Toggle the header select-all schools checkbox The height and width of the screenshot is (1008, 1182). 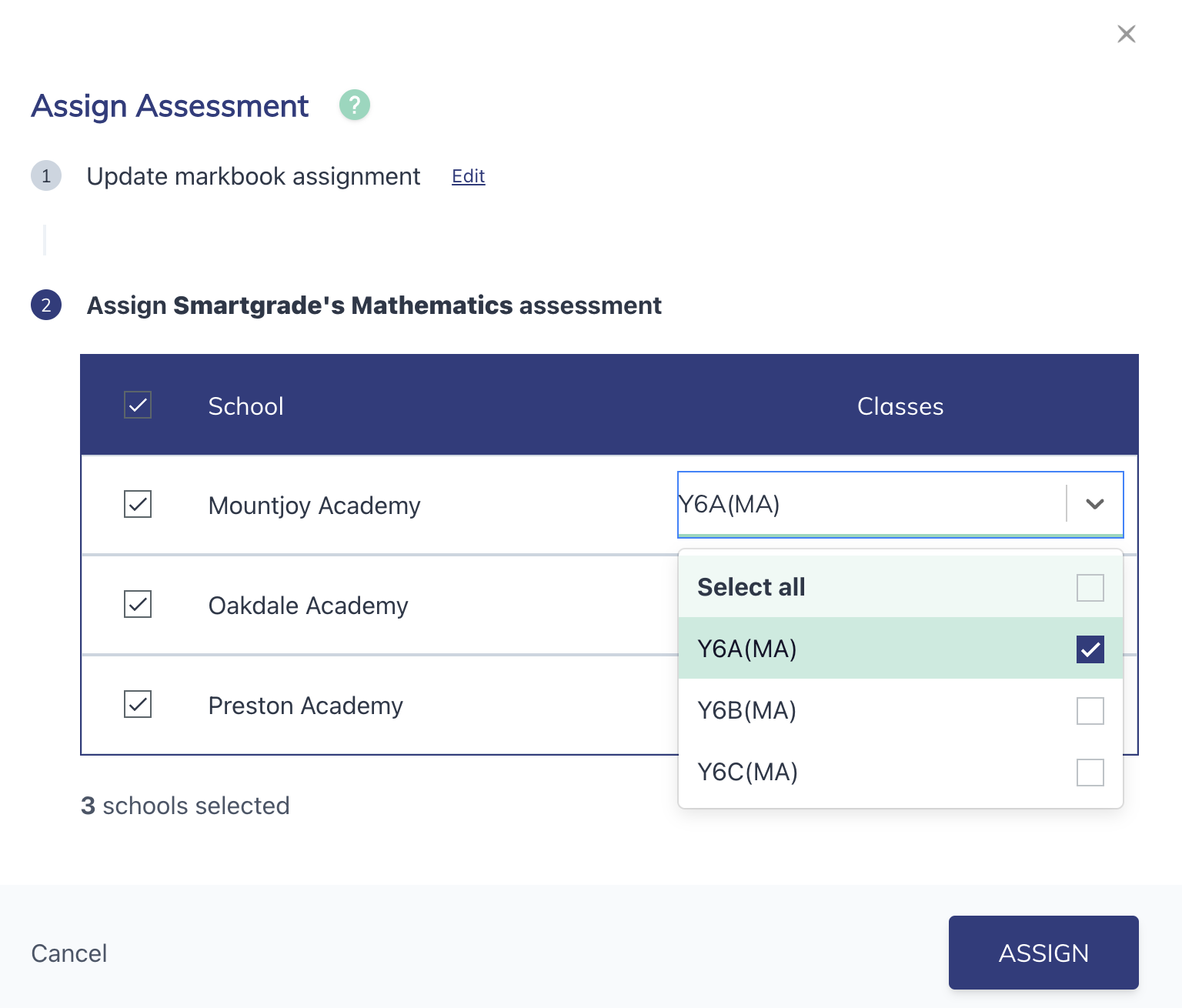(x=138, y=405)
